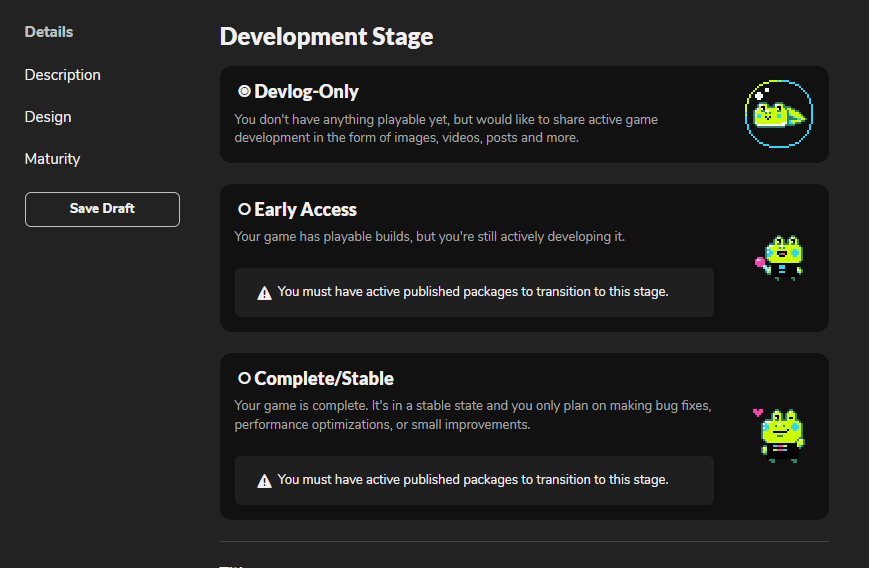869x568 pixels.
Task: Click the Complete/Stable stable state description
Action: (x=472, y=415)
